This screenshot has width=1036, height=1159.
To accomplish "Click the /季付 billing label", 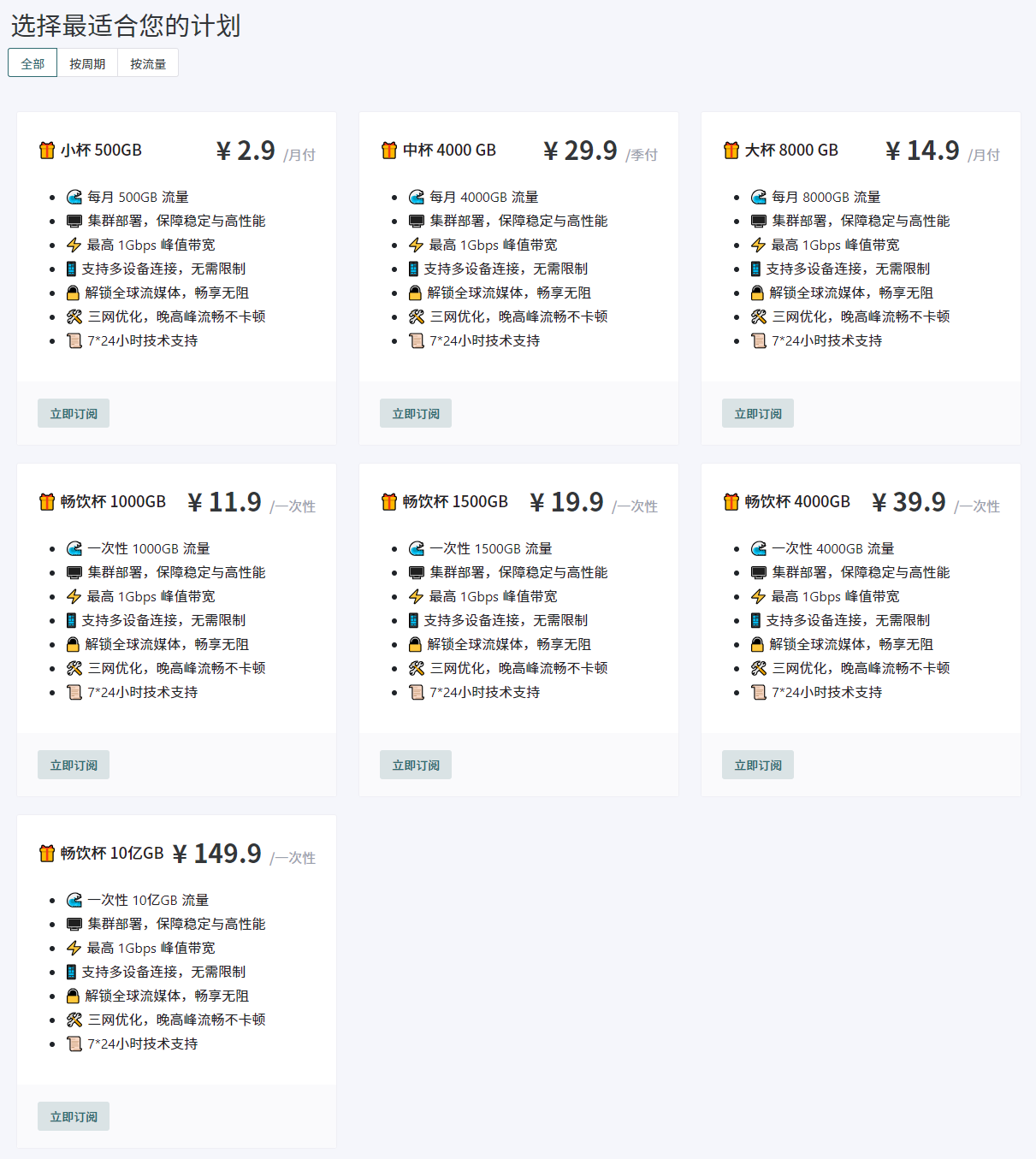I will [x=642, y=155].
